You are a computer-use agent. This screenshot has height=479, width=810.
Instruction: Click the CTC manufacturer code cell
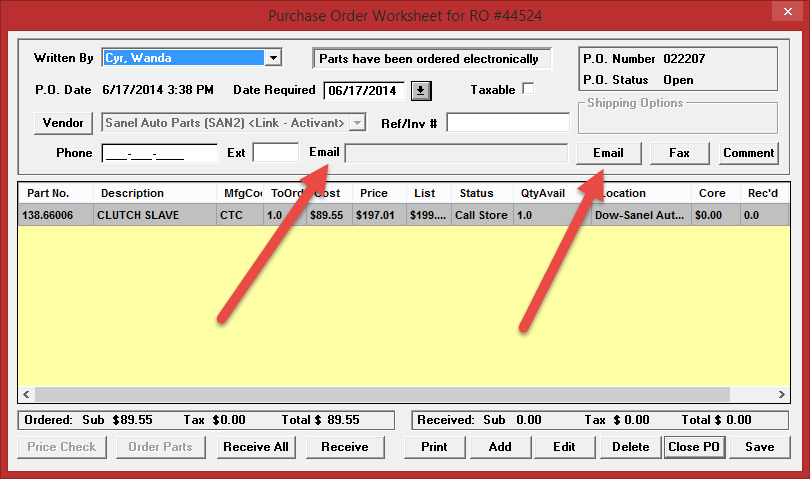pyautogui.click(x=240, y=215)
